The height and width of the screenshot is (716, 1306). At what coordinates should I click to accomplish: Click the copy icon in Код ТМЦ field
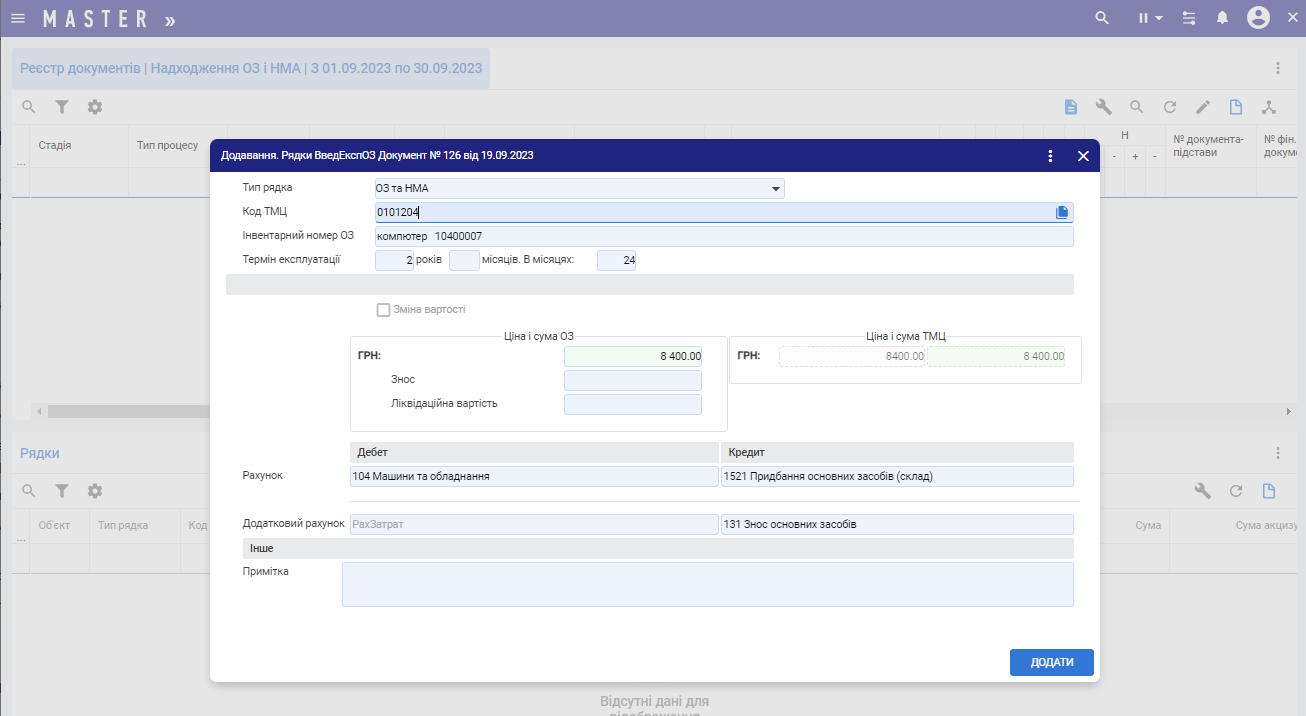(x=1062, y=212)
